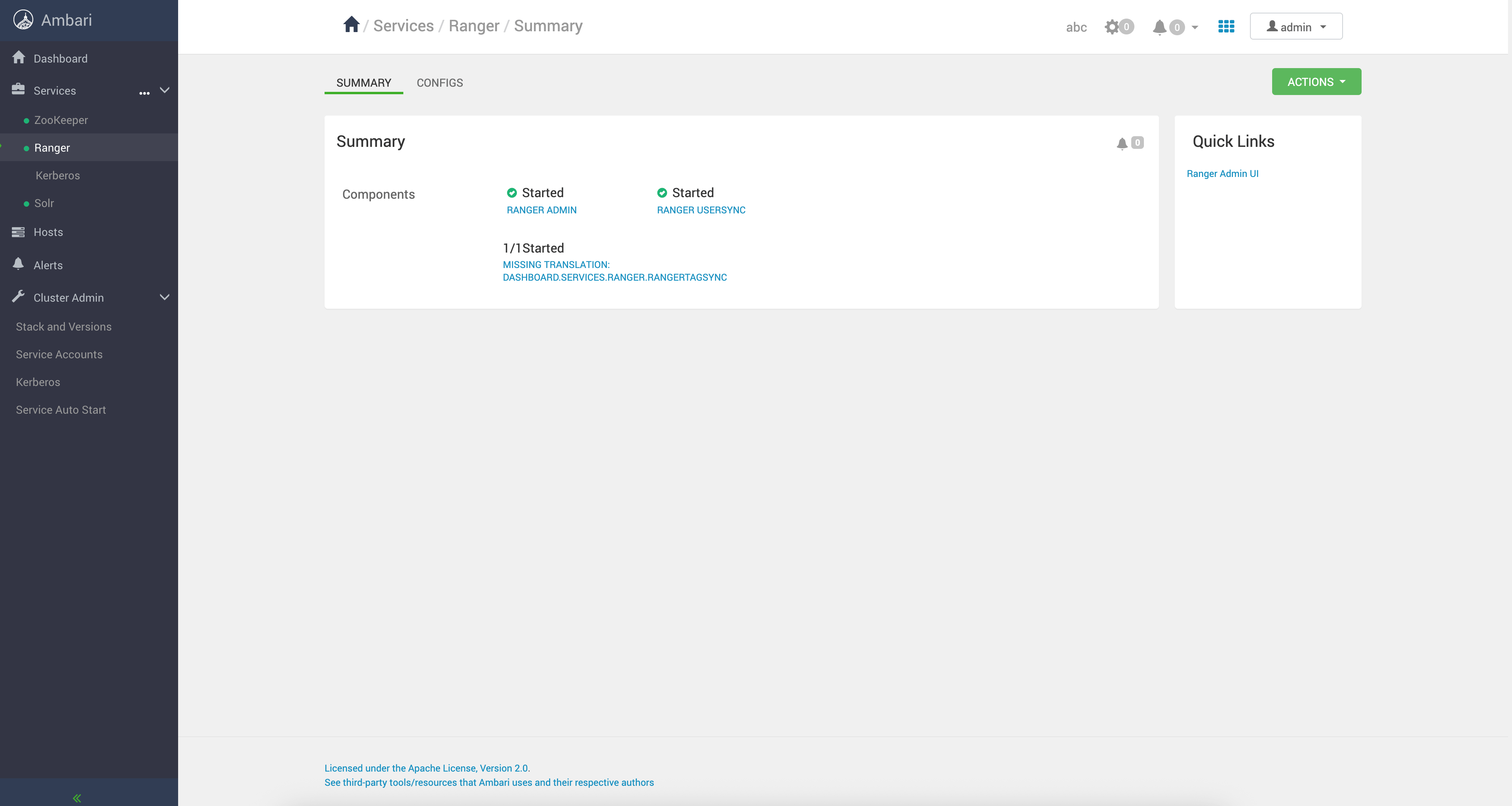Open the Ranger Admin UI quick link
Screen dimensions: 1512x806
point(1222,174)
